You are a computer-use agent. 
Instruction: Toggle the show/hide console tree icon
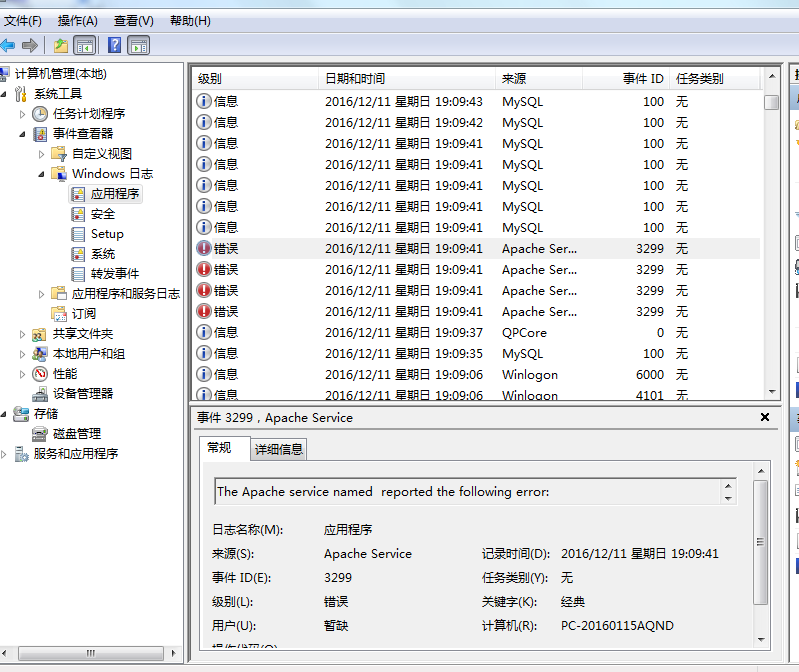pos(85,46)
